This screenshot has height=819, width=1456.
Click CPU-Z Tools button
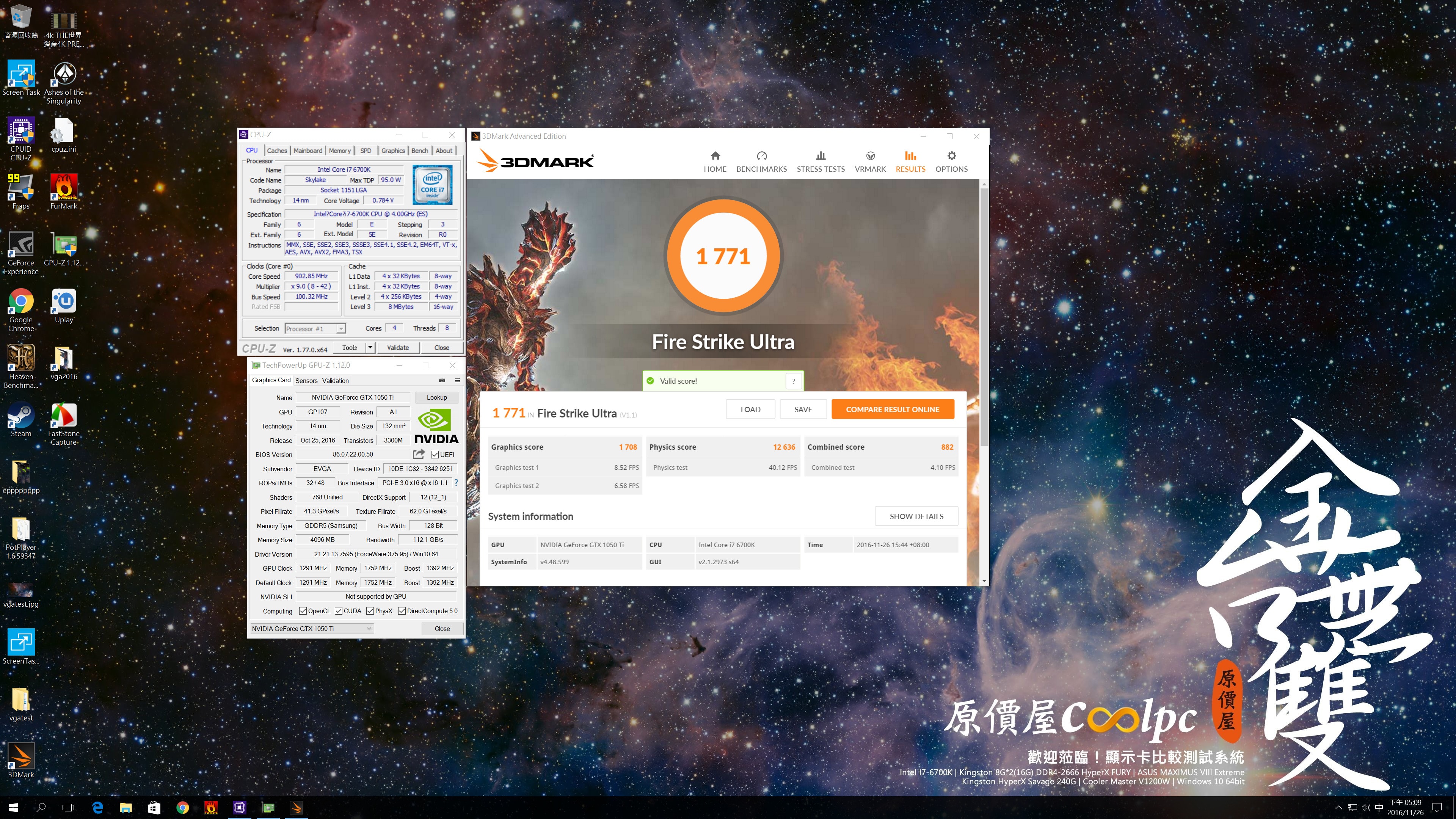click(x=349, y=348)
